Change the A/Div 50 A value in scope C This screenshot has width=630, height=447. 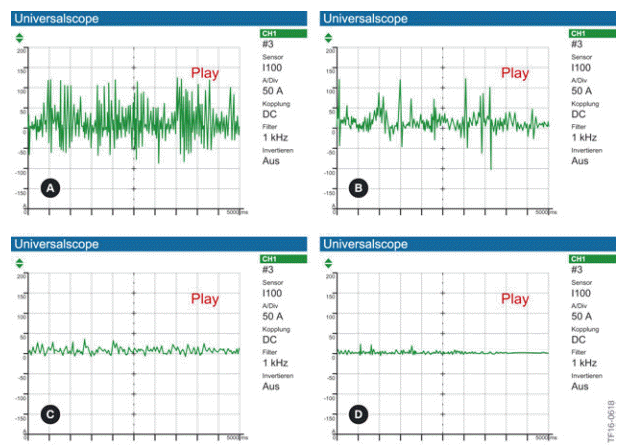273,316
